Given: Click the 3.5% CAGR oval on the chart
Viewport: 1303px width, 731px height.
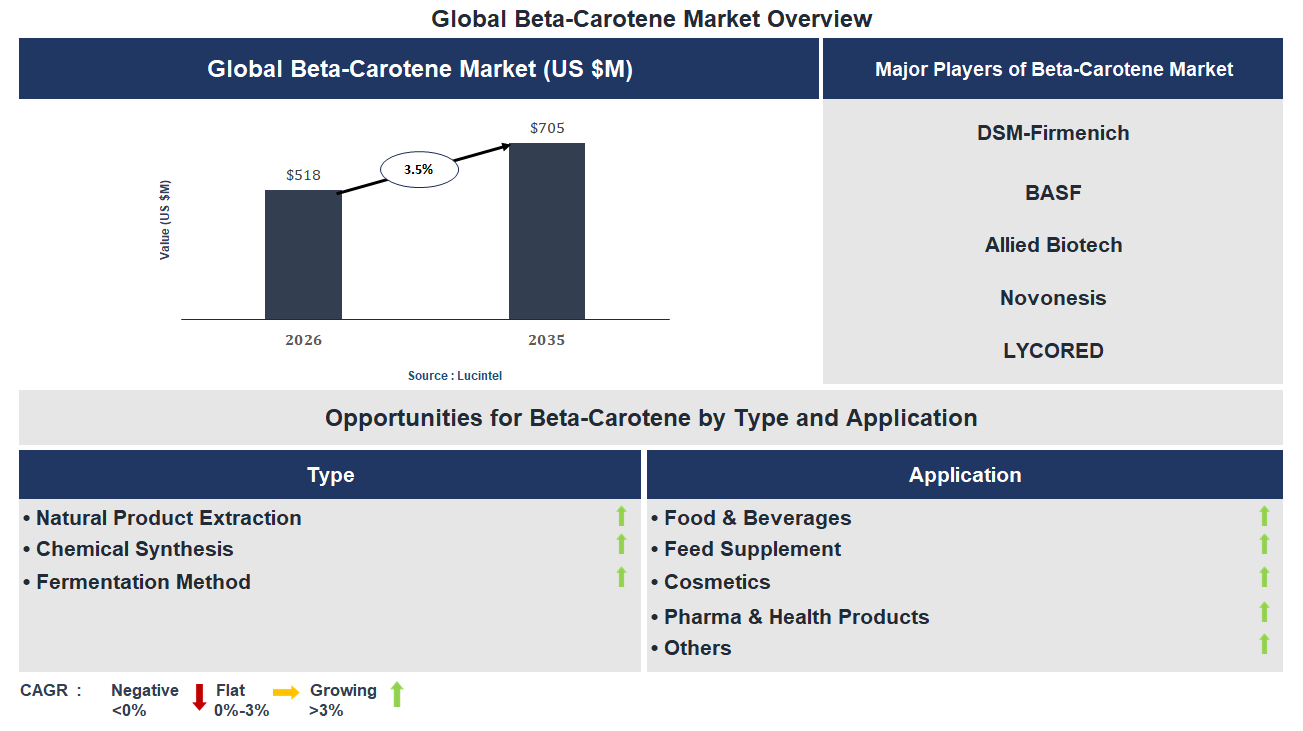Looking at the screenshot, I should click(x=418, y=168).
